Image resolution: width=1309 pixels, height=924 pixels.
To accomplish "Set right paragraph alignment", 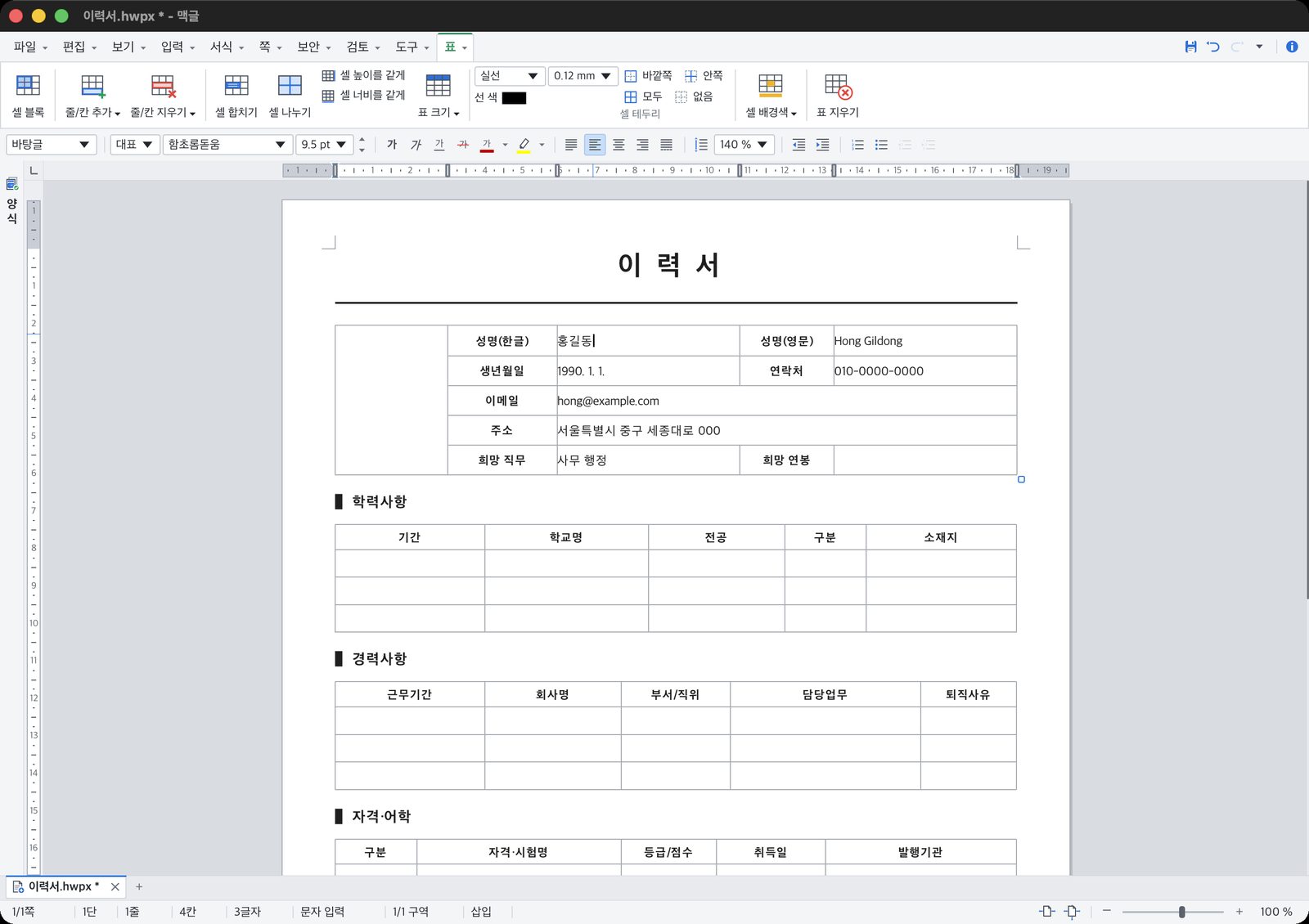I will pyautogui.click(x=642, y=145).
